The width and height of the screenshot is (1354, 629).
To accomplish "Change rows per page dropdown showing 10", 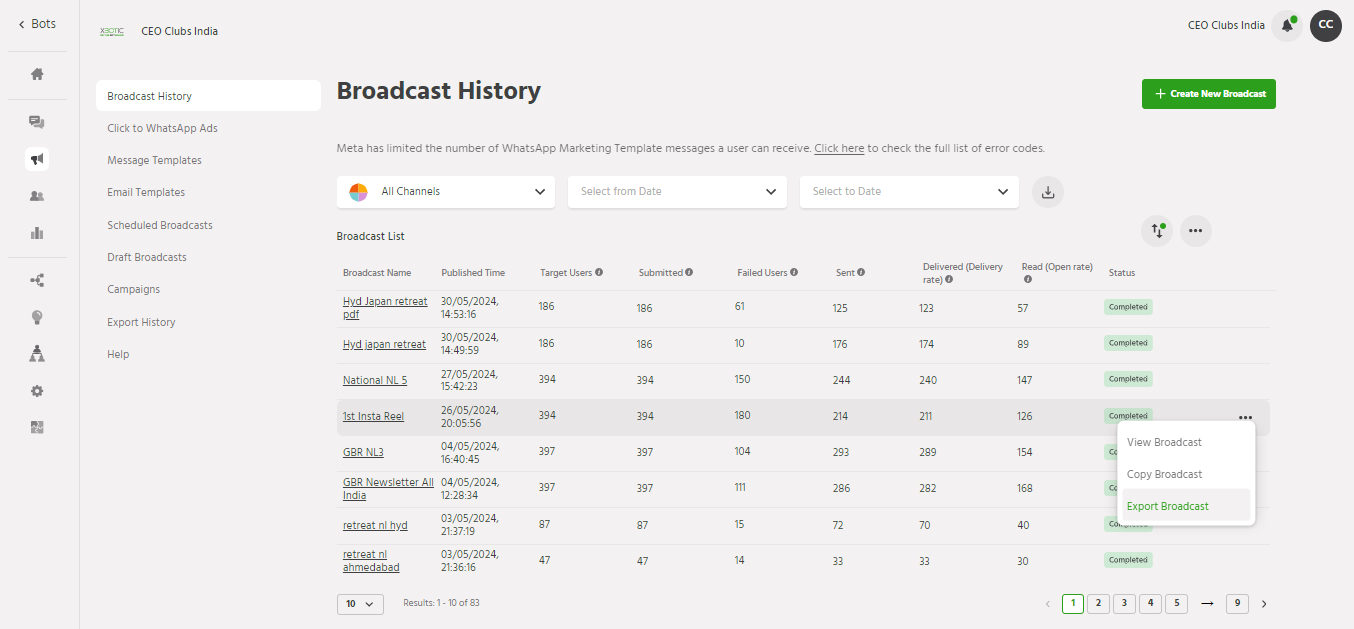I will click(360, 604).
